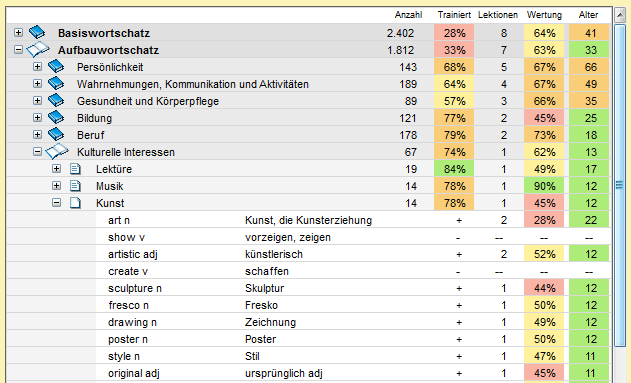This screenshot has height=383, width=631.
Task: Click the blue book icon next to Persönlichkeit
Action: 56,66
